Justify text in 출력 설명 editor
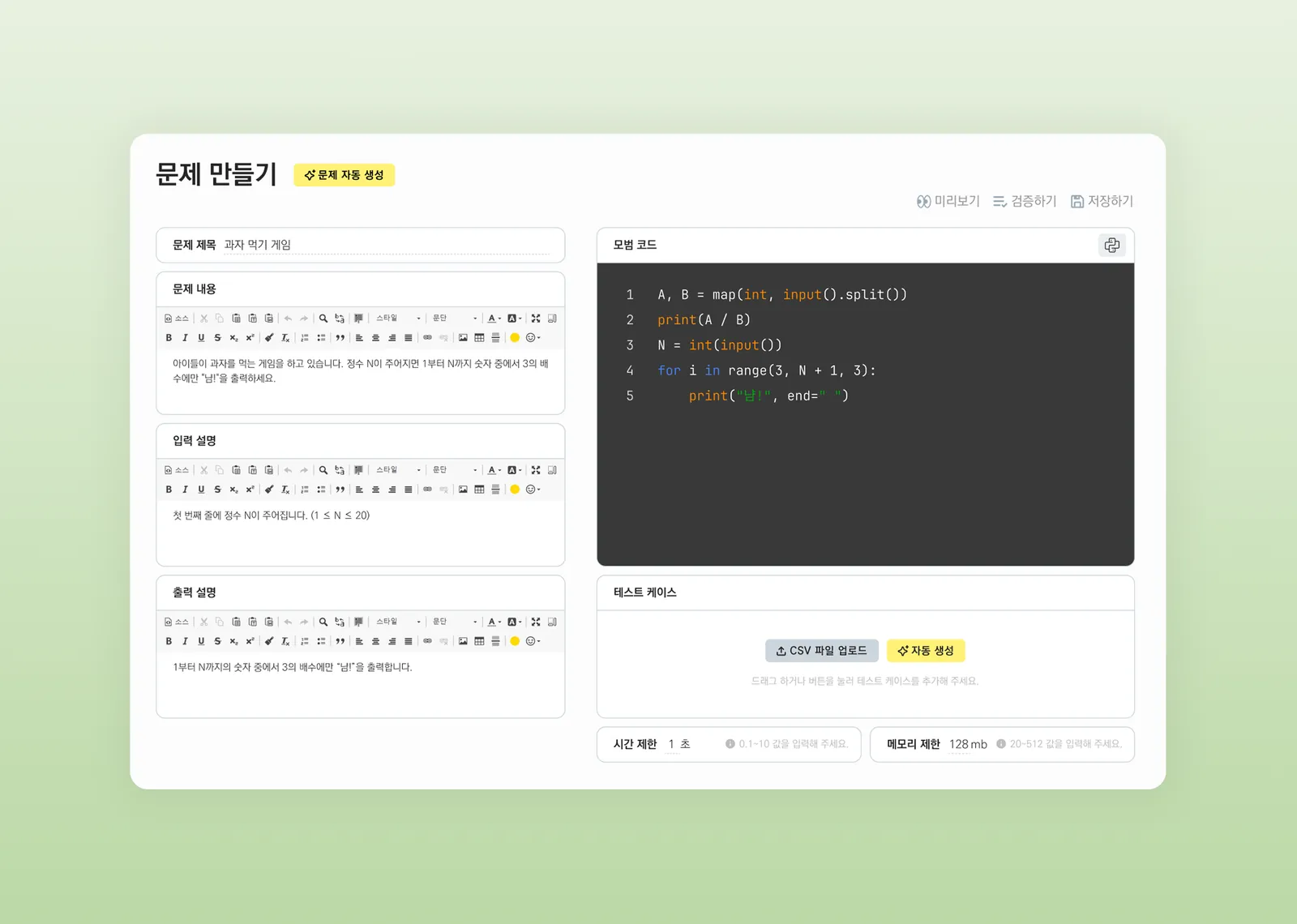Screen dimensions: 1297x924 (408, 641)
